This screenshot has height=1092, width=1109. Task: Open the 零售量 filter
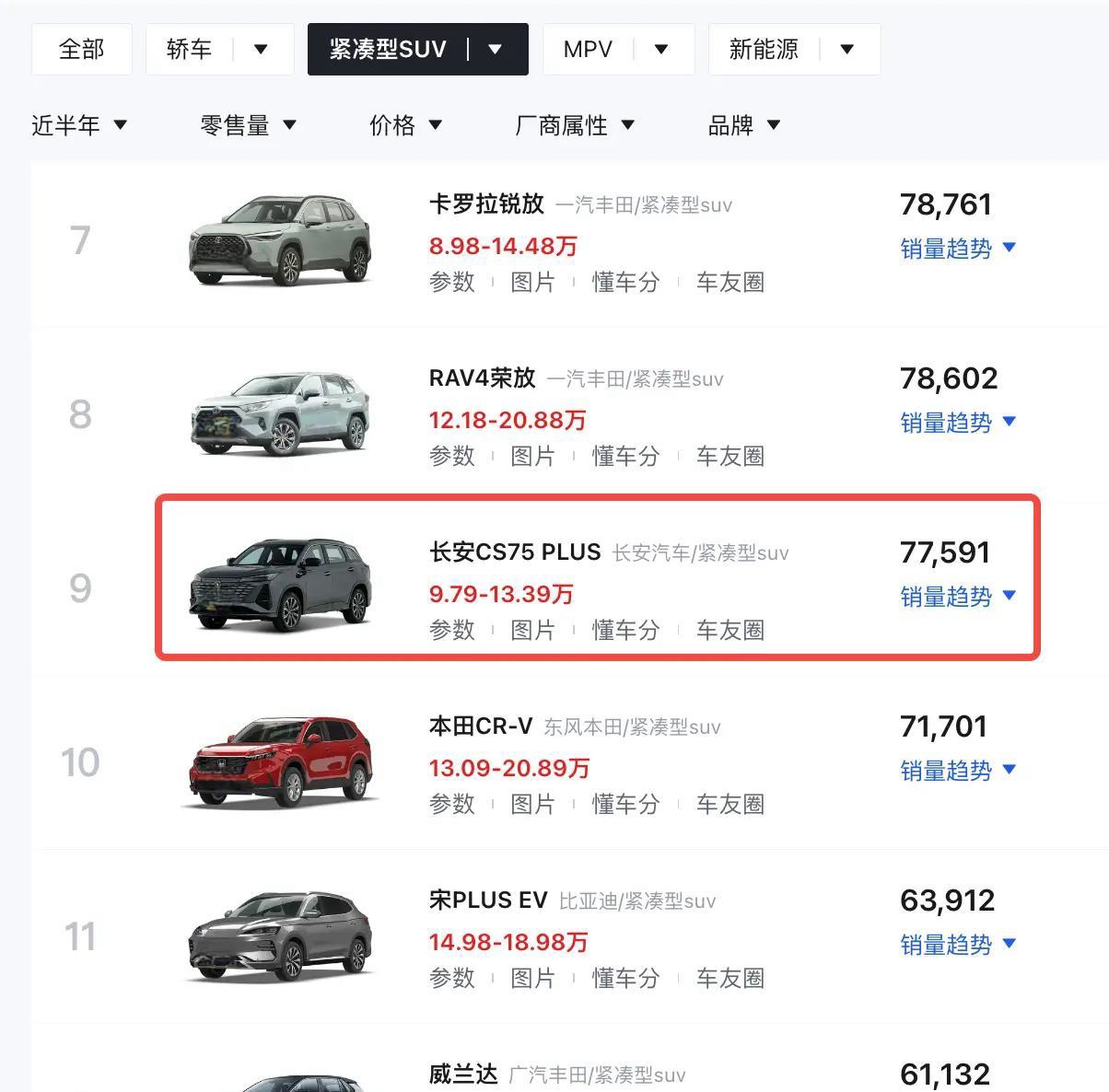[249, 125]
